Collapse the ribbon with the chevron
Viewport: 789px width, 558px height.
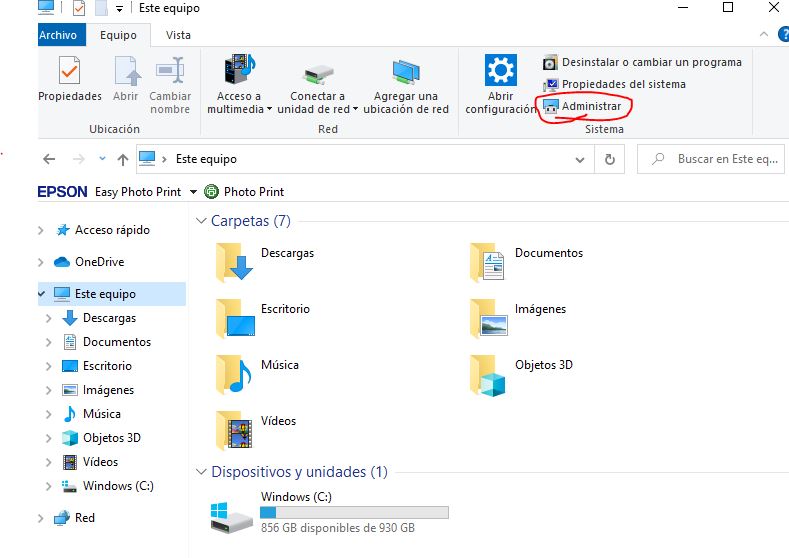pos(764,34)
